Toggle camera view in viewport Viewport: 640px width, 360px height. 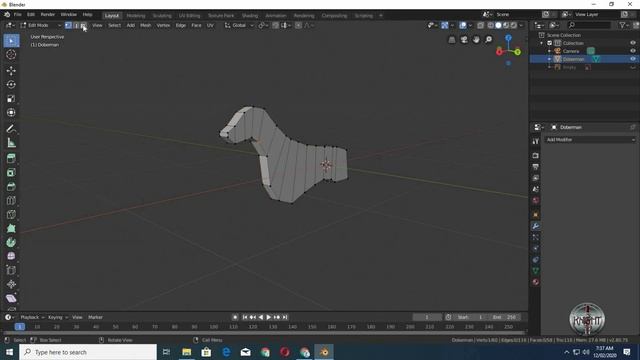(464, 40)
